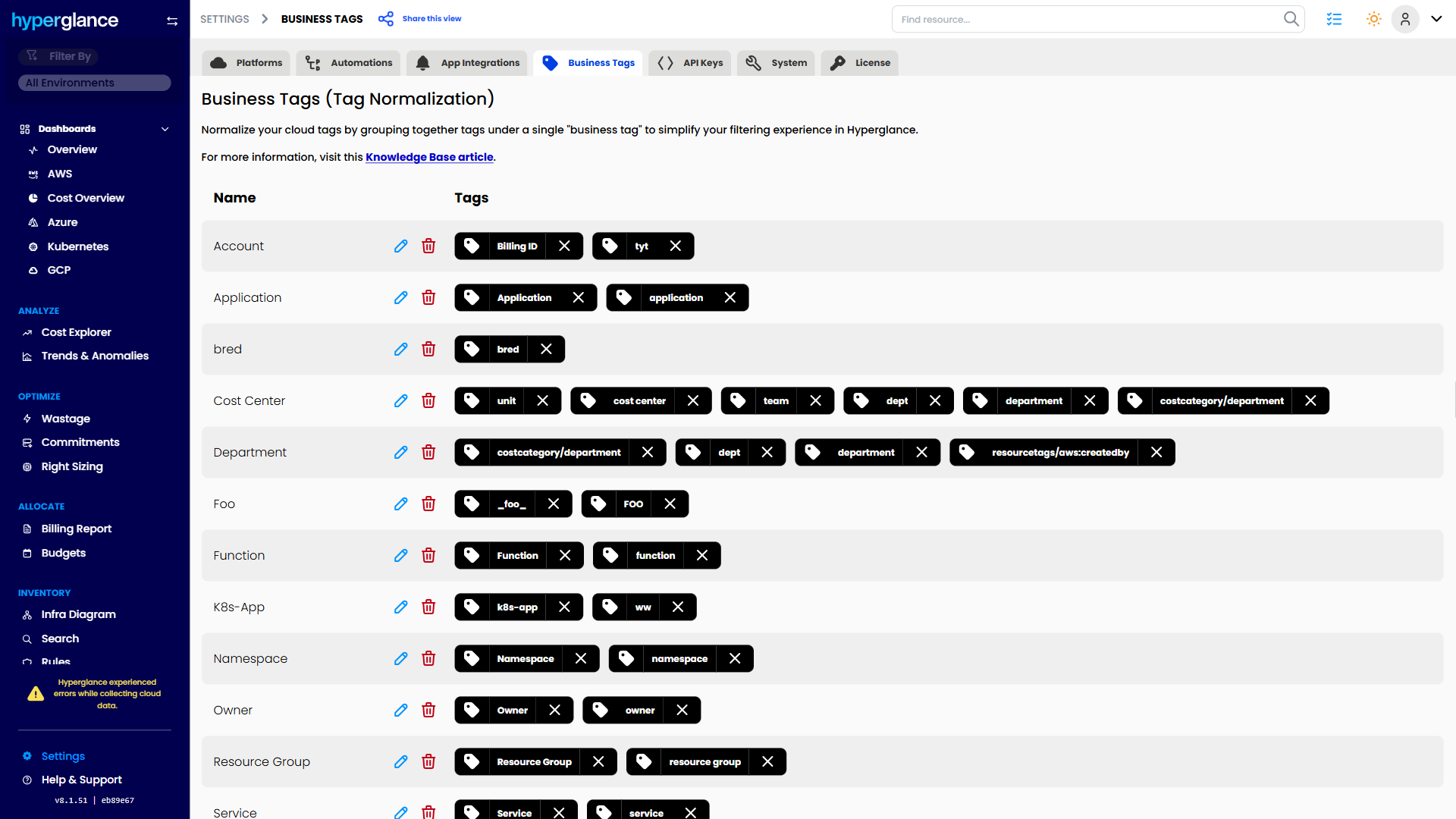Collapse the Dashboards section chevron
1456x819 pixels.
coord(165,129)
